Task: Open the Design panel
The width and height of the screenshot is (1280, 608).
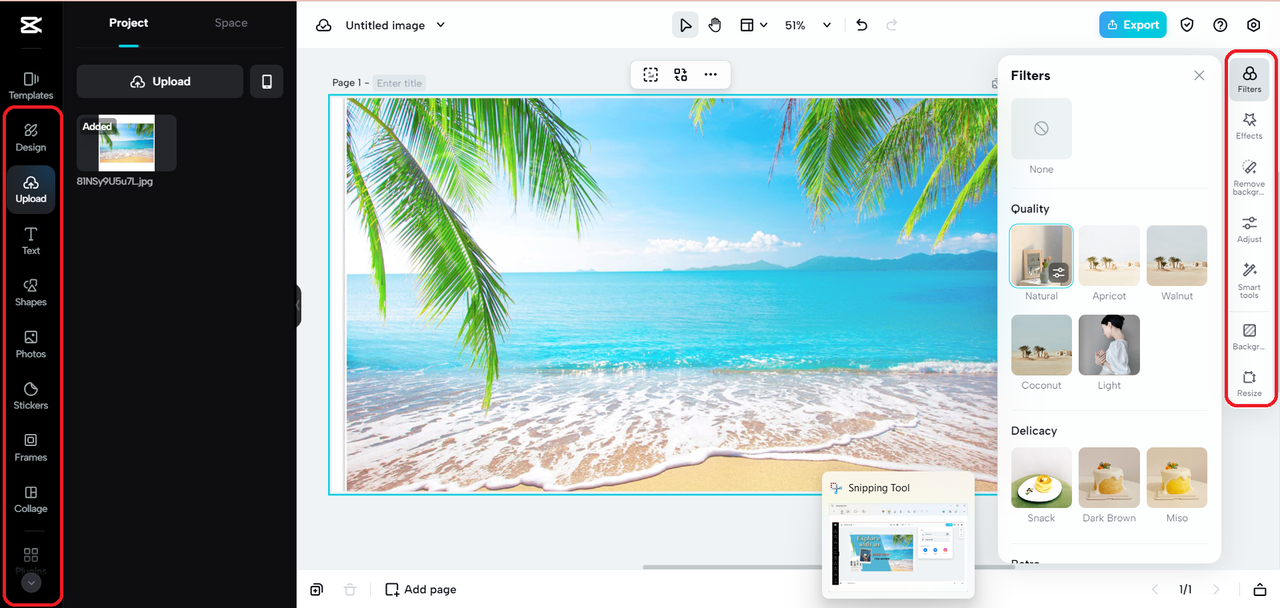Action: 31,138
